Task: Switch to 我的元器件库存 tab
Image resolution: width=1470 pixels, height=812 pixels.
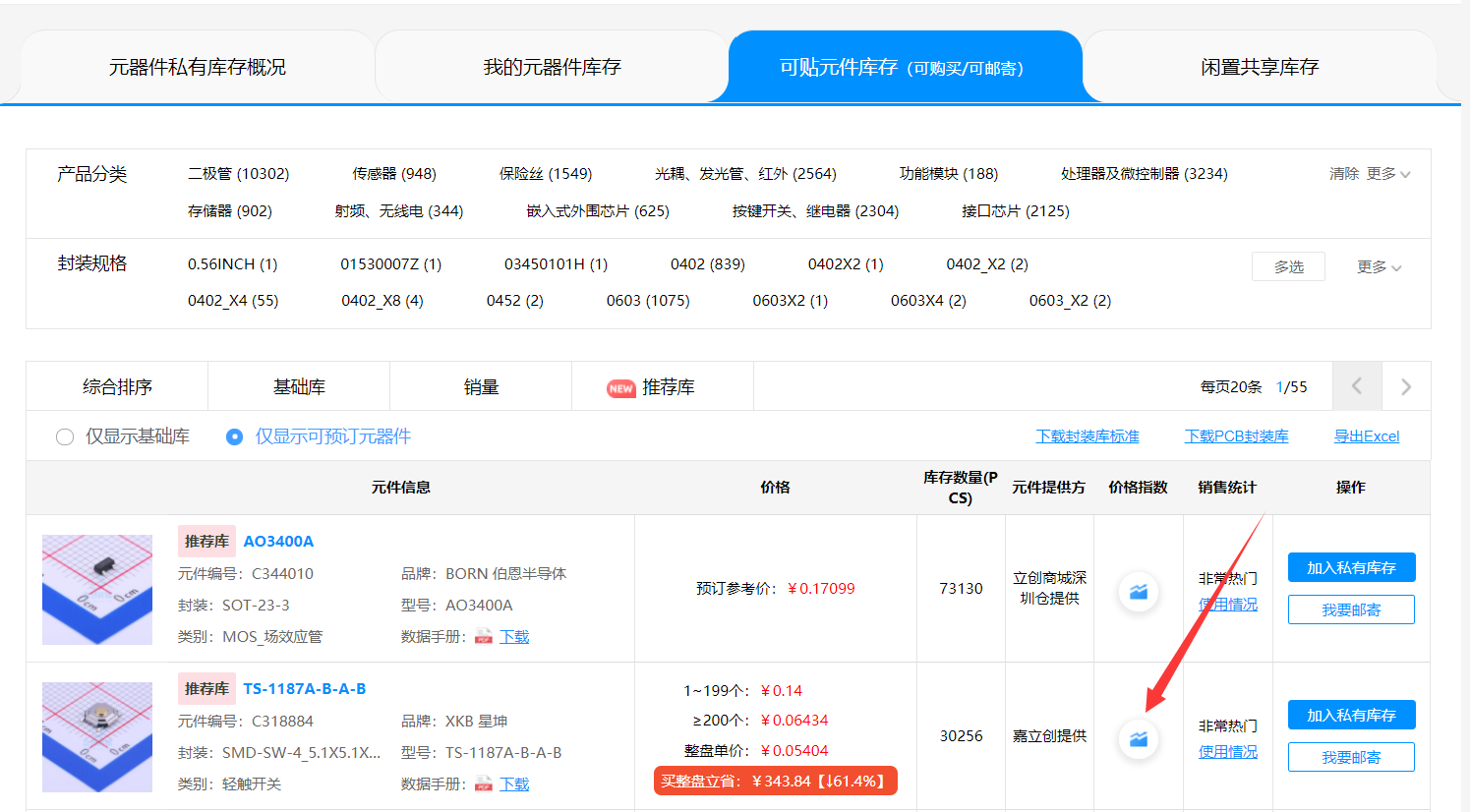Action: click(552, 67)
